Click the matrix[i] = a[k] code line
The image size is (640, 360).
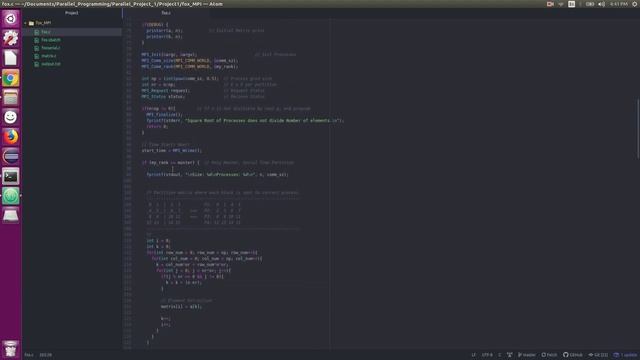[181, 307]
